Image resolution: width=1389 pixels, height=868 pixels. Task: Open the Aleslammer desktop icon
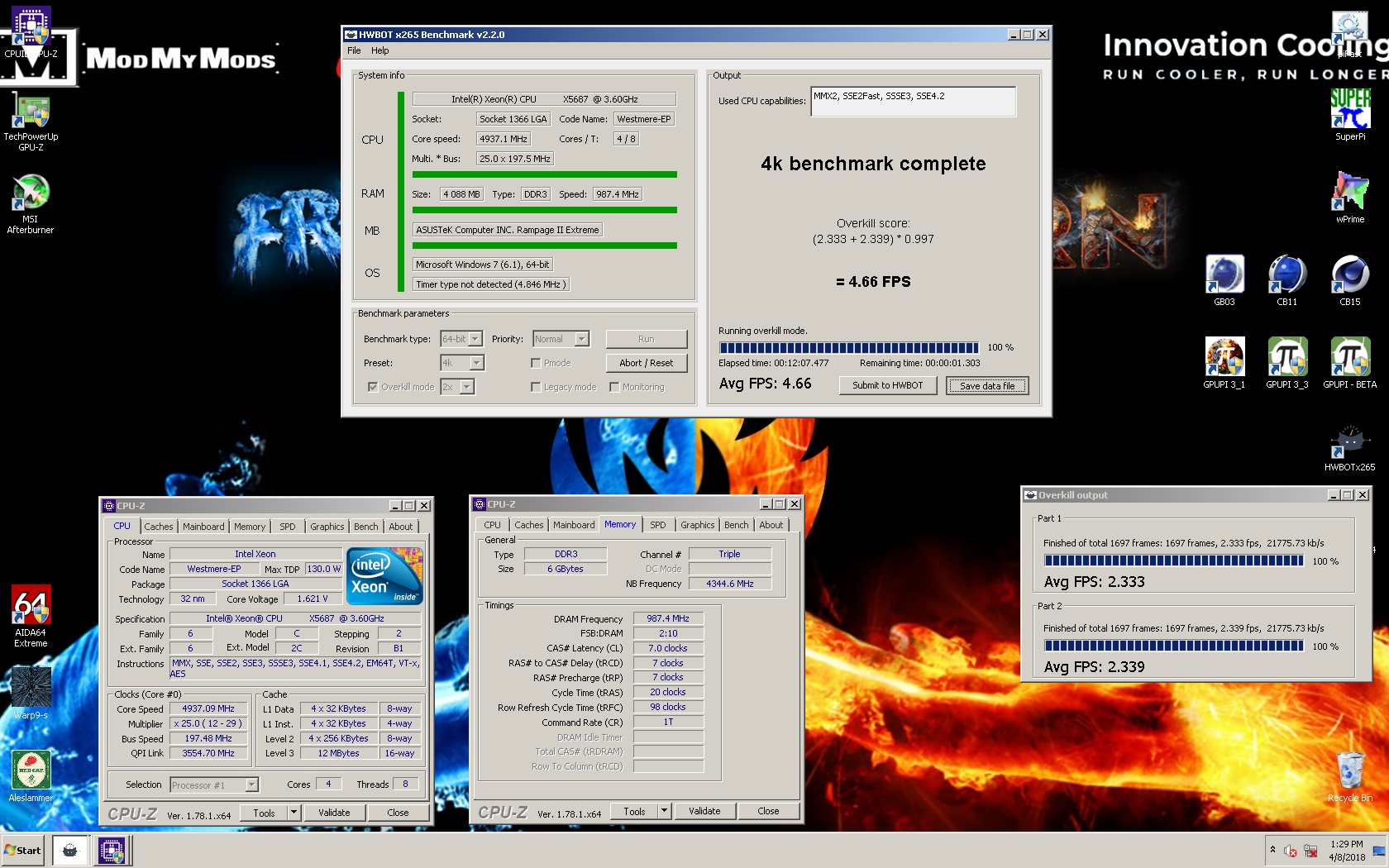click(31, 775)
